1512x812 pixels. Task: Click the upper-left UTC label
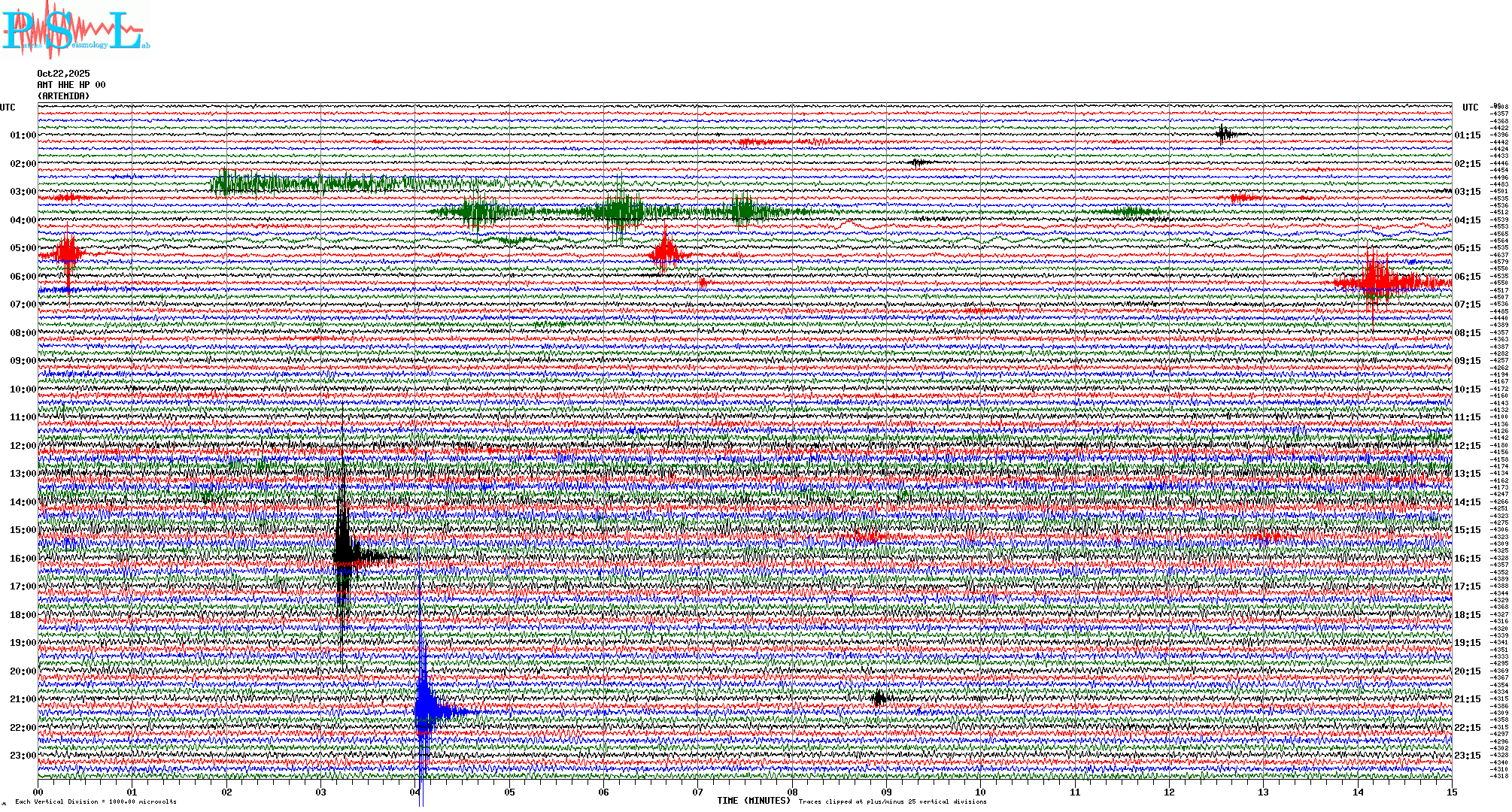pos(8,108)
